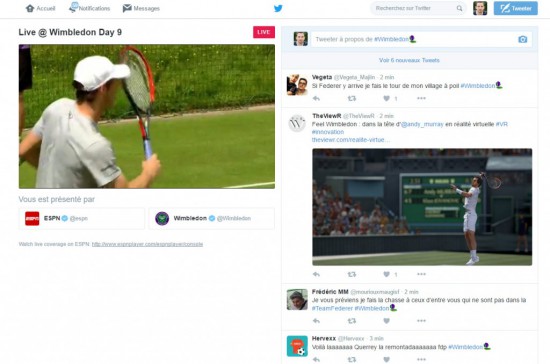This screenshot has height=364, width=550.
Task: Go to Accueil in navigation bar
Action: click(x=41, y=8)
